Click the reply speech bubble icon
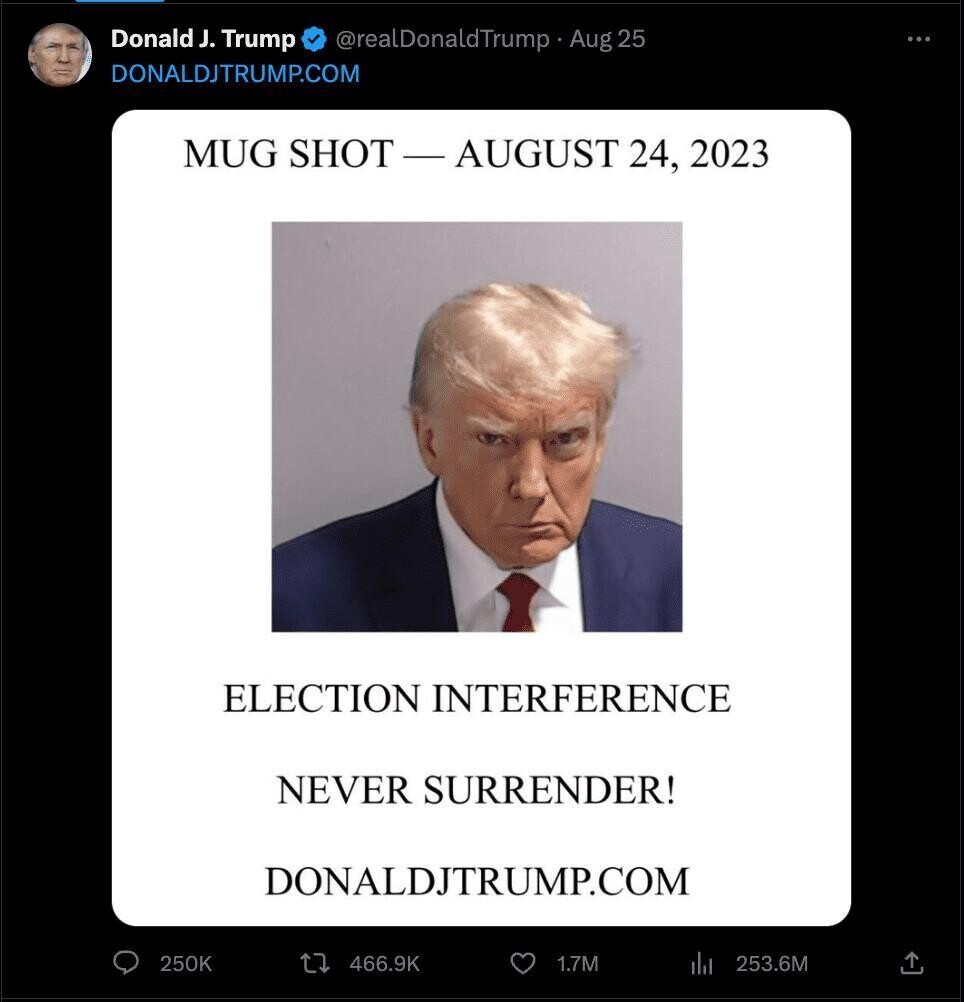The height and width of the screenshot is (1002, 964). click(125, 962)
